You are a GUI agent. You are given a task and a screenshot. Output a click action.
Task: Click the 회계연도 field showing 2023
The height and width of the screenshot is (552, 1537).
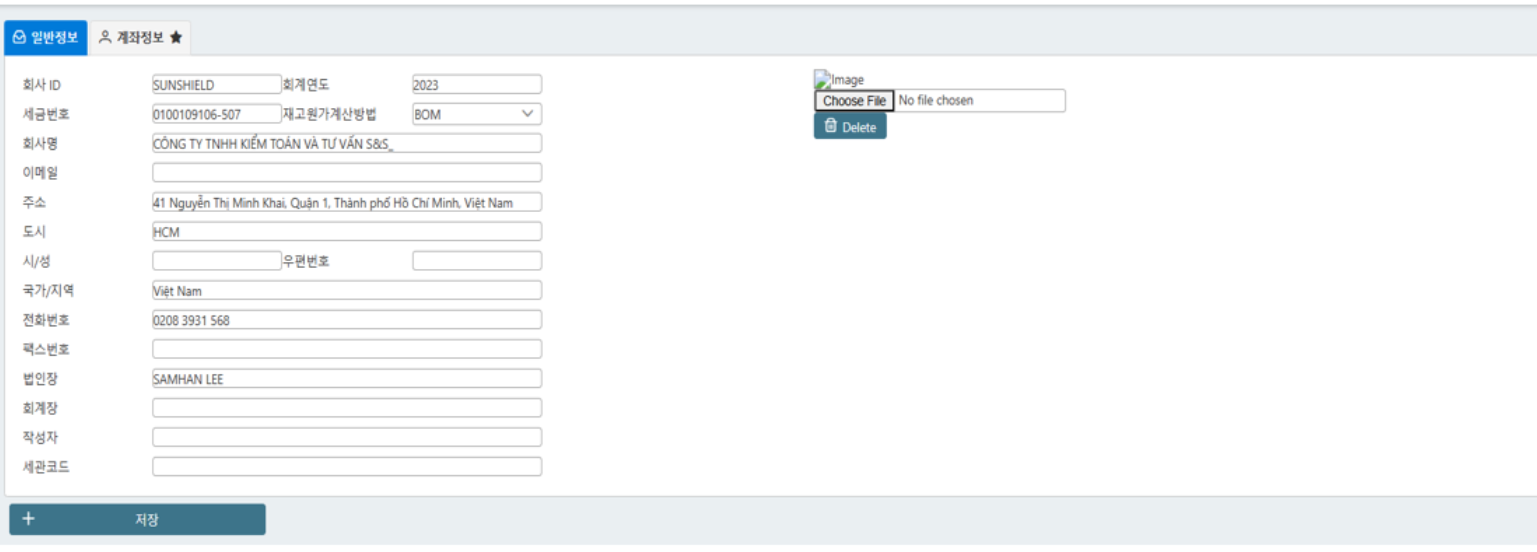[476, 85]
